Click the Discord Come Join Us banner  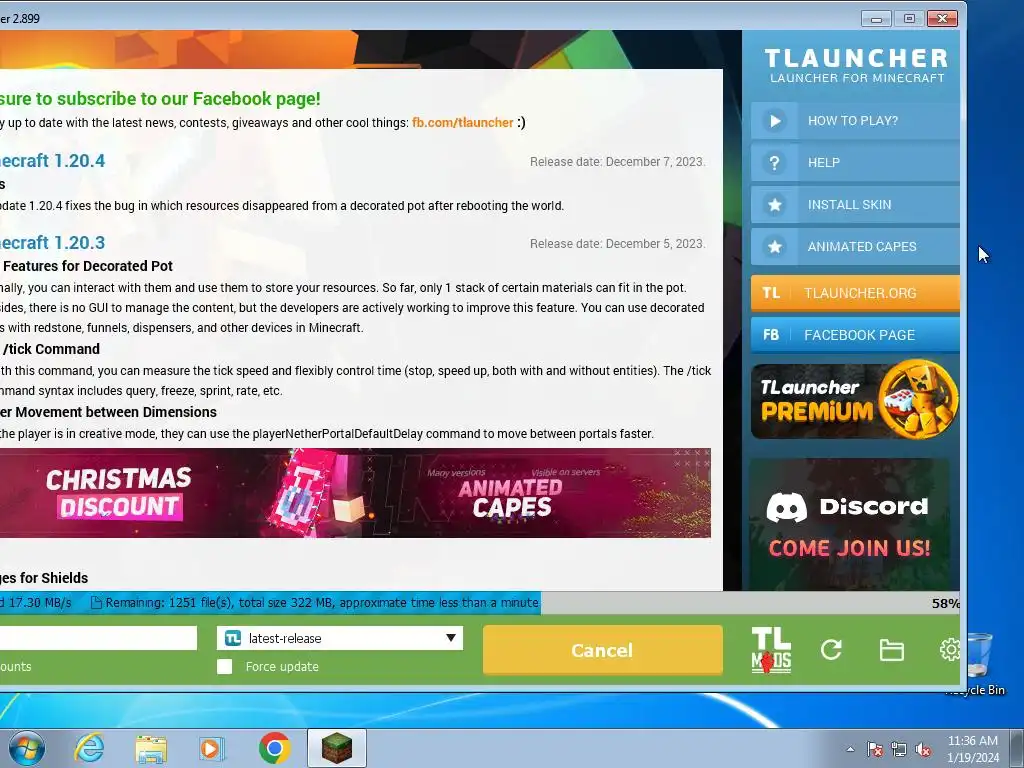point(850,524)
